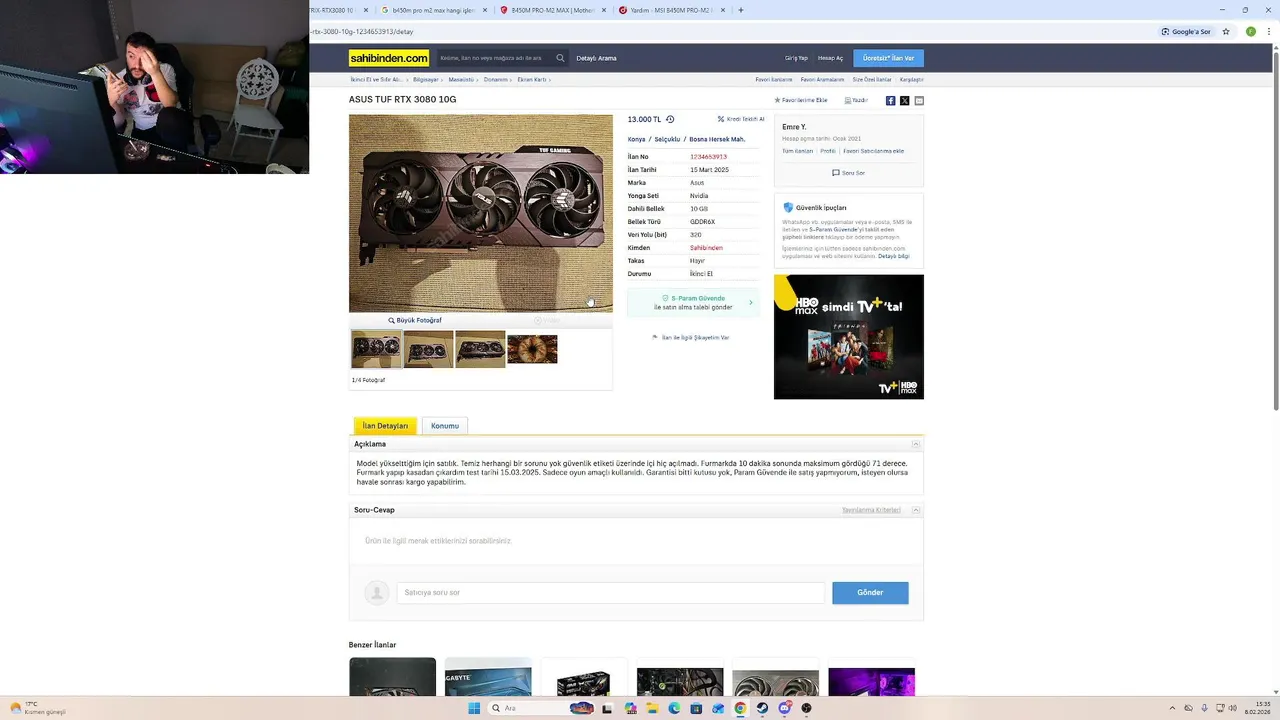
Task: Open a new browser tab with plus
Action: pyautogui.click(x=740, y=10)
